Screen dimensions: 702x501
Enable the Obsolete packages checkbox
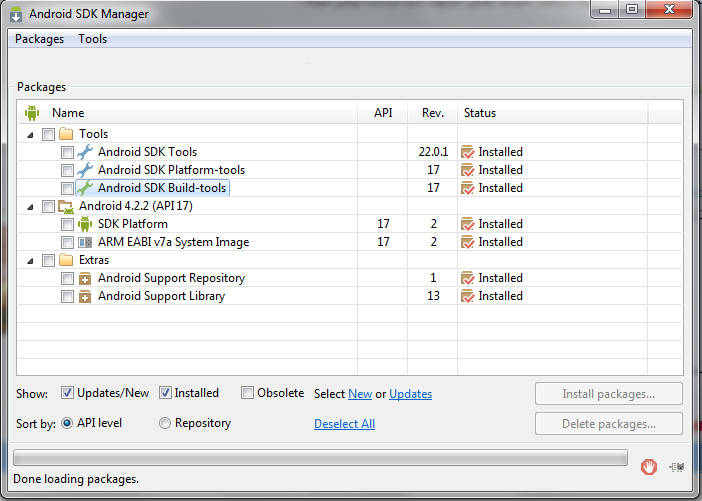(248, 393)
